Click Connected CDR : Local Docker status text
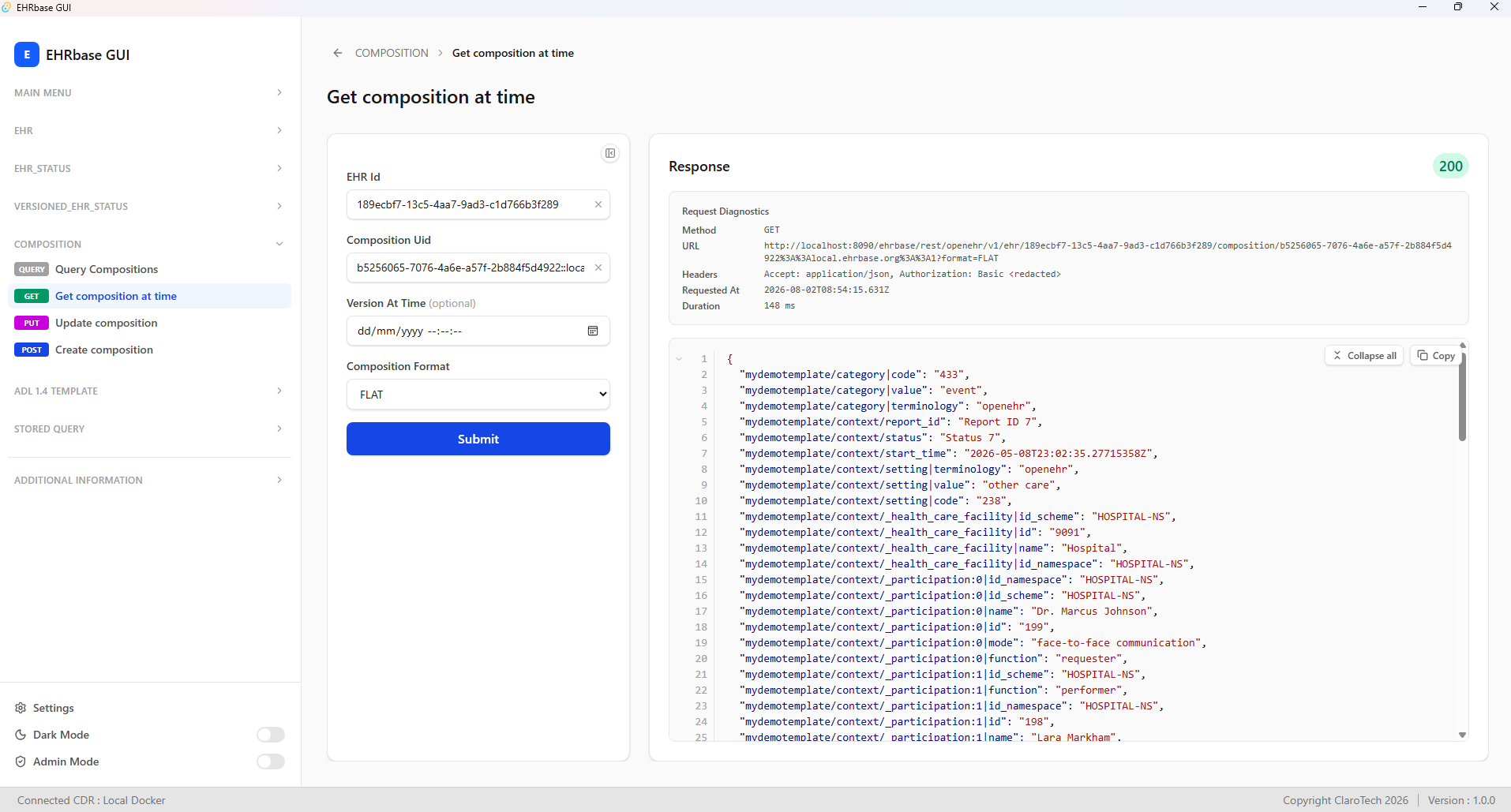 pyautogui.click(x=92, y=800)
